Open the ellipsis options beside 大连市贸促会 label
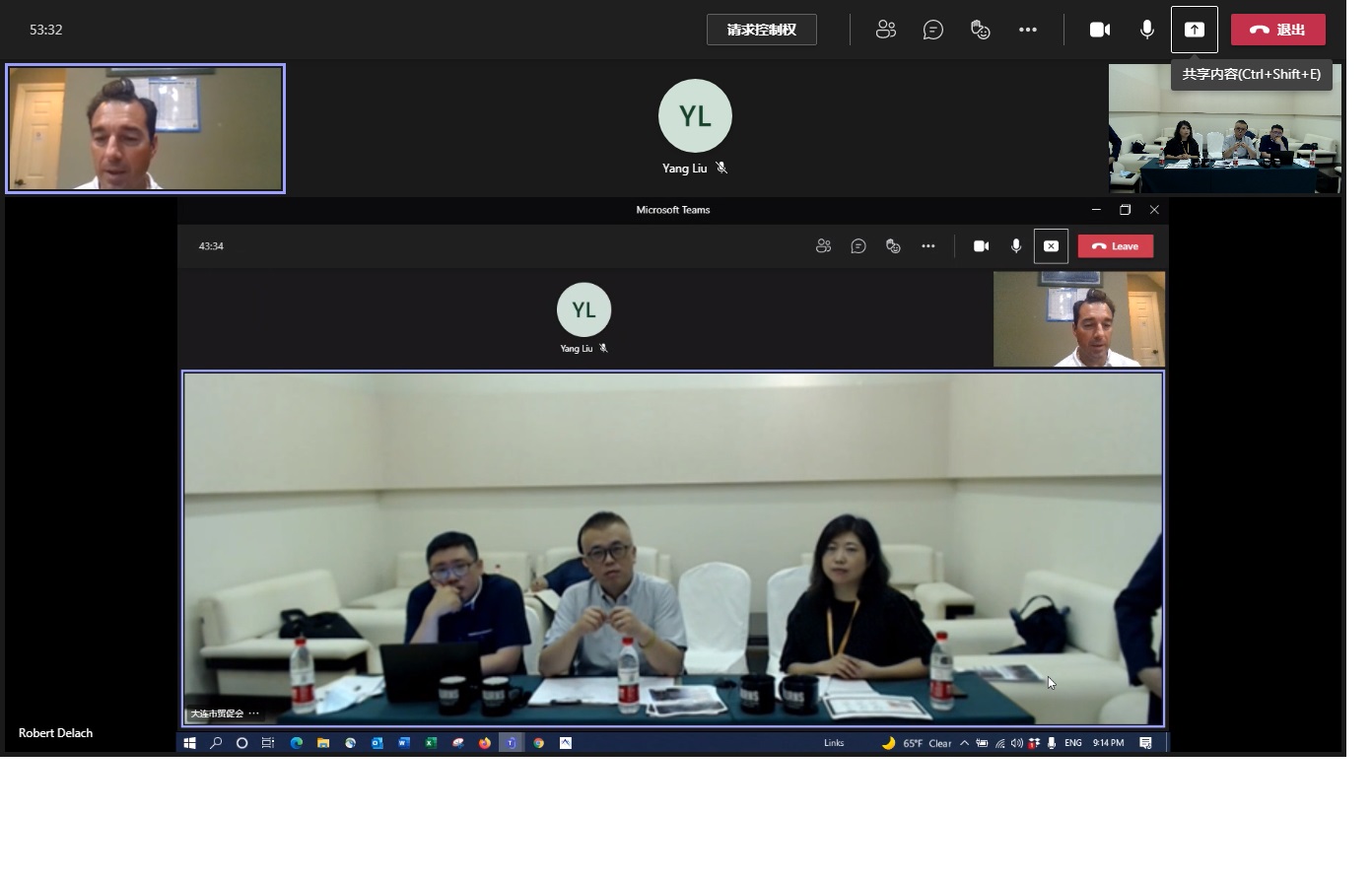The width and height of the screenshot is (1372, 883). pos(254,713)
